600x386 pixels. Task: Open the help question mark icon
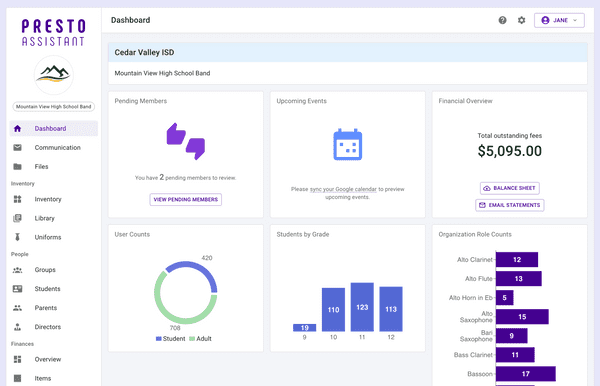coord(502,20)
